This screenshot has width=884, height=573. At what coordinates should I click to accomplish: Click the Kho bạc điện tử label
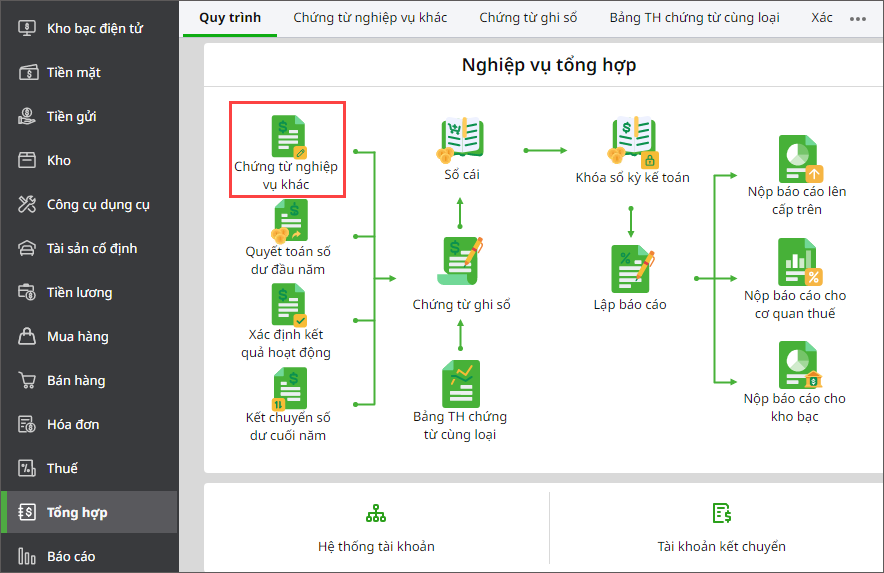tap(95, 29)
